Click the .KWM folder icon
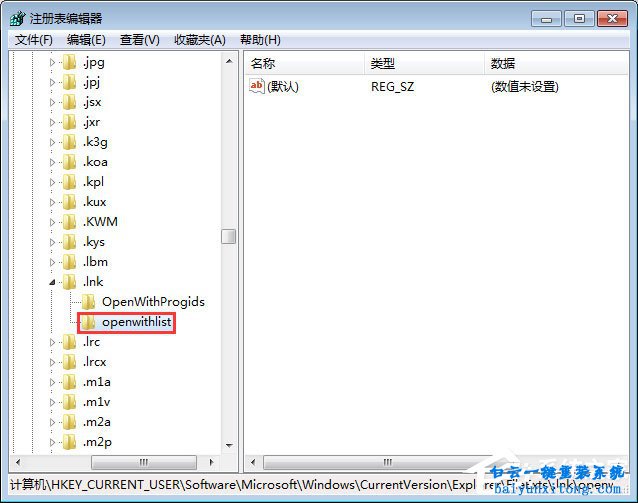638x503 pixels. point(70,222)
